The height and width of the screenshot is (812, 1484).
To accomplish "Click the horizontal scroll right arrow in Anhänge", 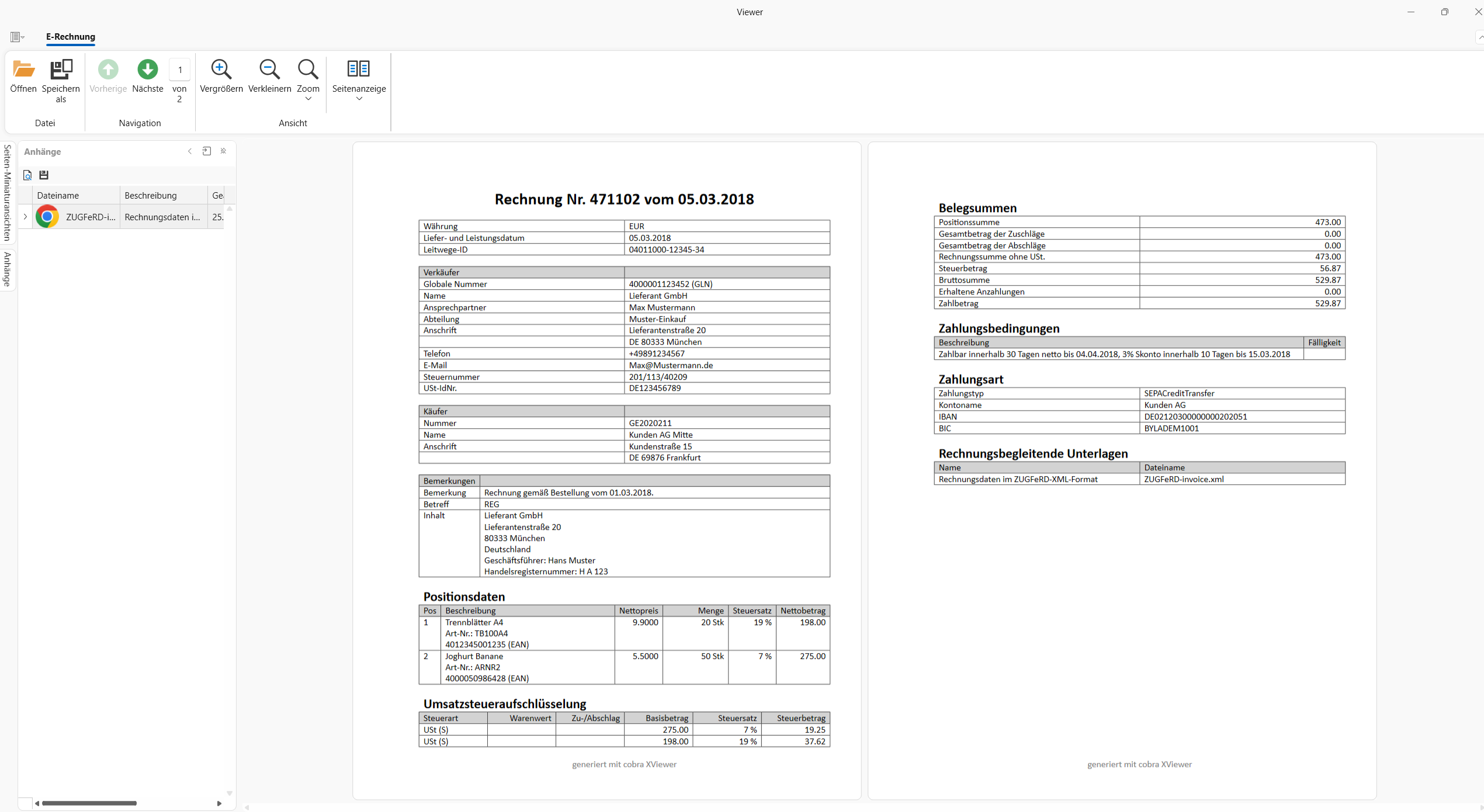I will [x=219, y=803].
